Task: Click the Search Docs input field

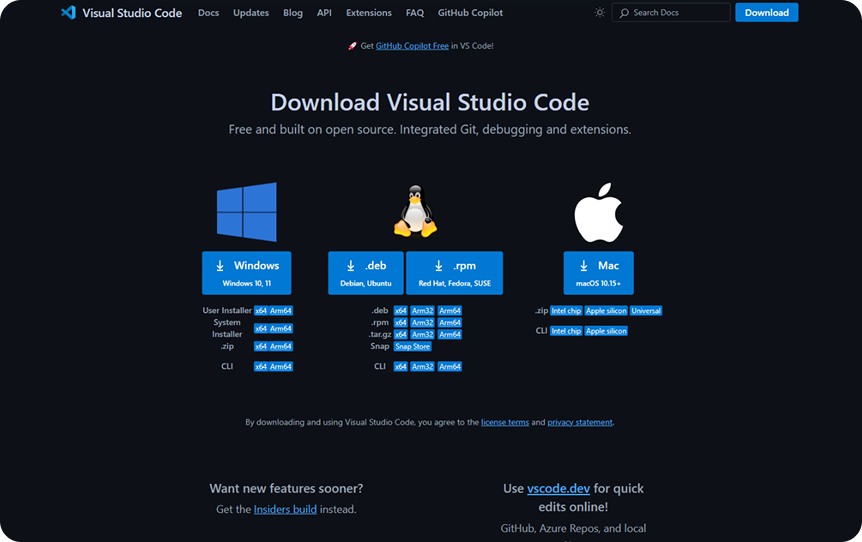Action: click(671, 13)
